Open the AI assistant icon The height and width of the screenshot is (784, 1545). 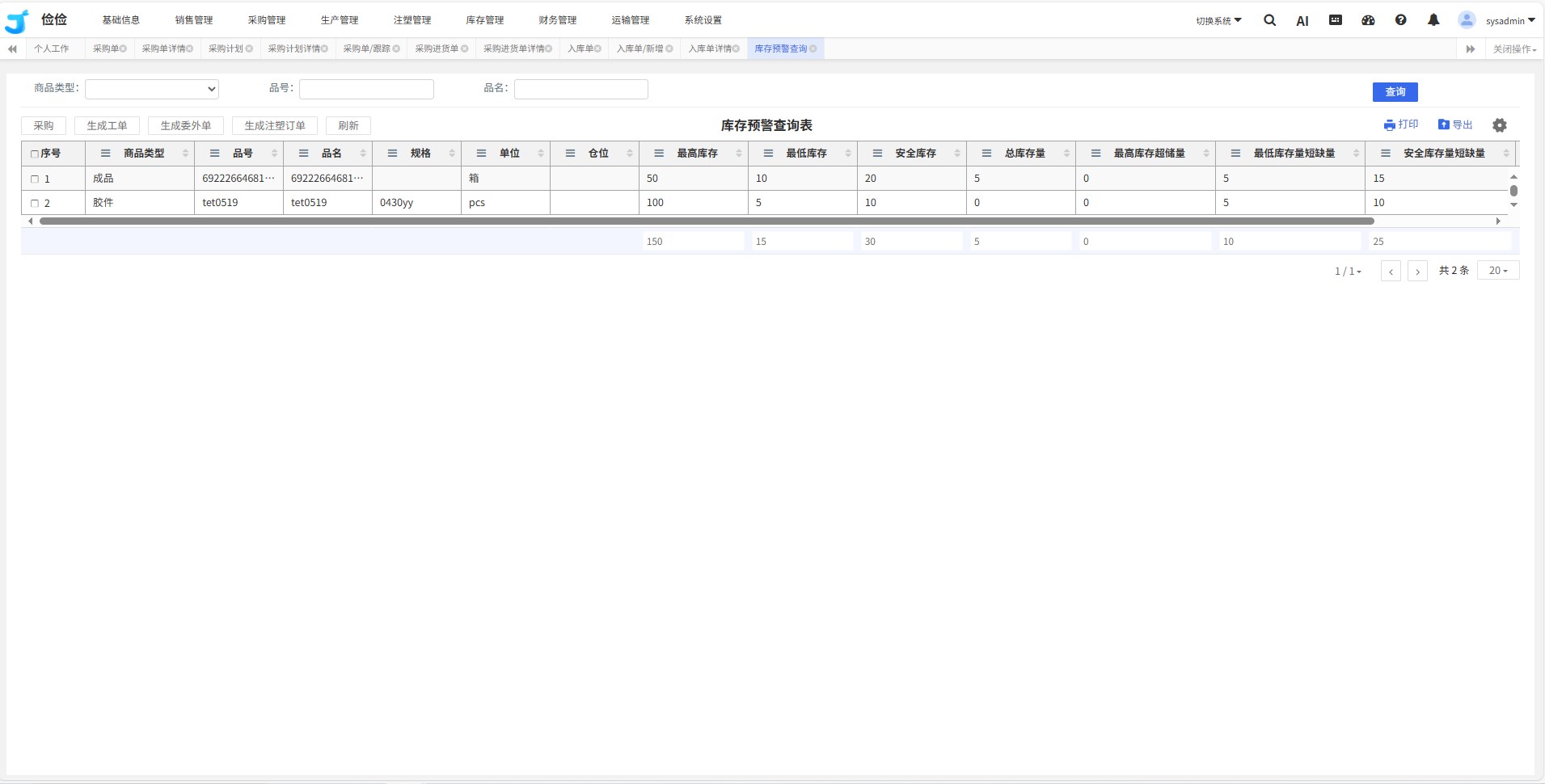[x=1302, y=21]
